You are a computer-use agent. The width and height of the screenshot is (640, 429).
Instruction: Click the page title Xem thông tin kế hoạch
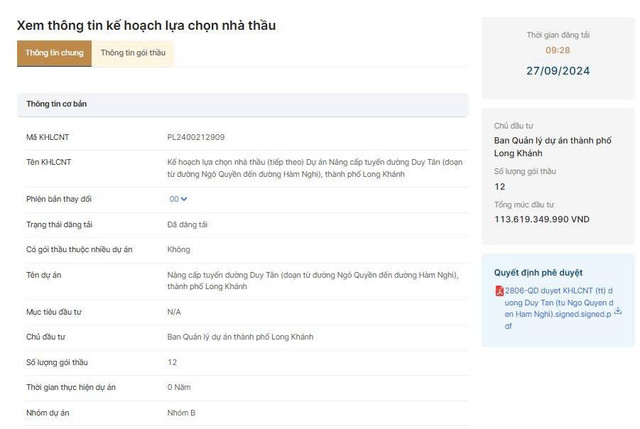click(x=146, y=26)
